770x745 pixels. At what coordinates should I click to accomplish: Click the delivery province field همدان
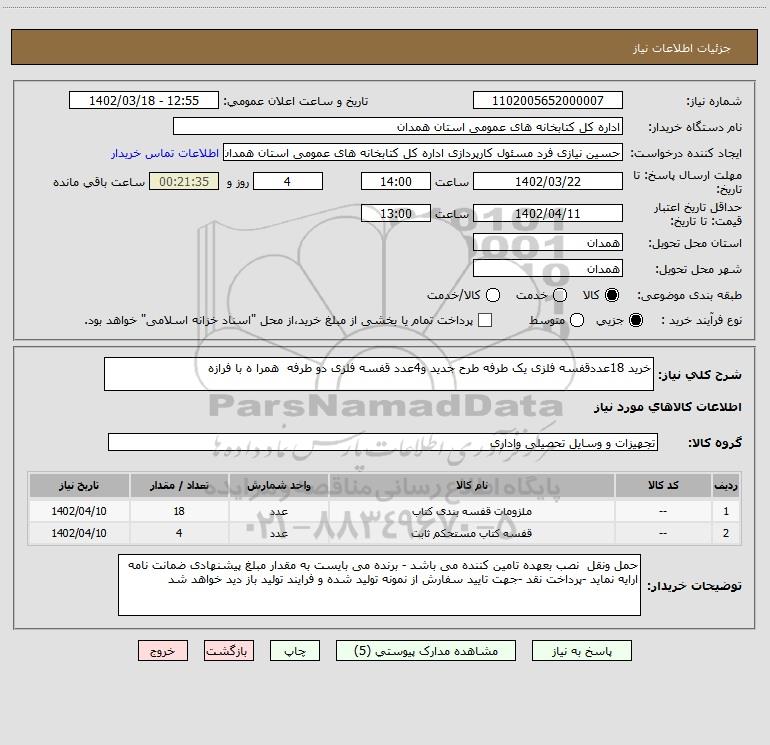coord(548,243)
